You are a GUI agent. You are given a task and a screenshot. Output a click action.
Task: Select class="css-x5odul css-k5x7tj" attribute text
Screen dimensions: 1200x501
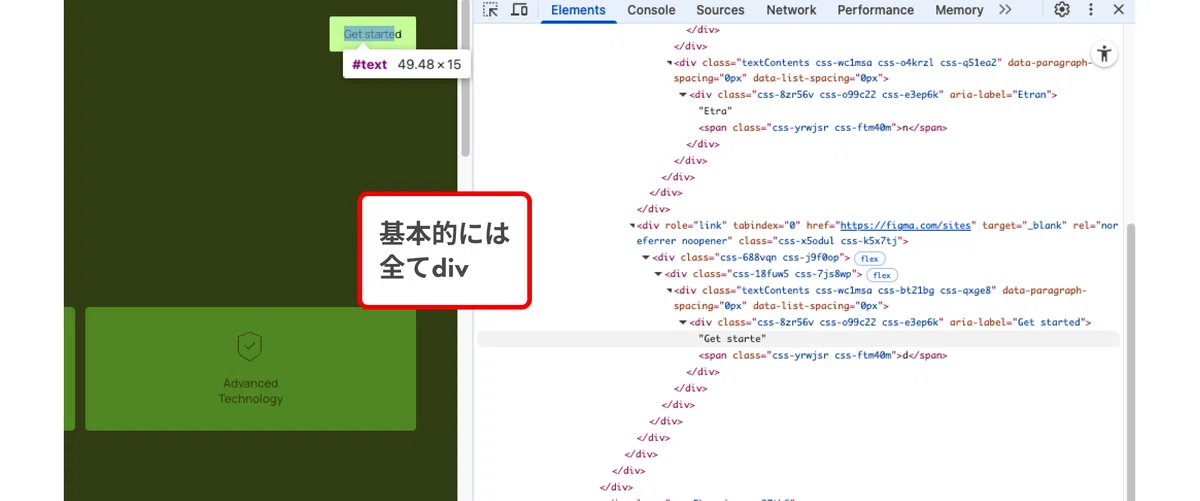pyautogui.click(x=821, y=242)
